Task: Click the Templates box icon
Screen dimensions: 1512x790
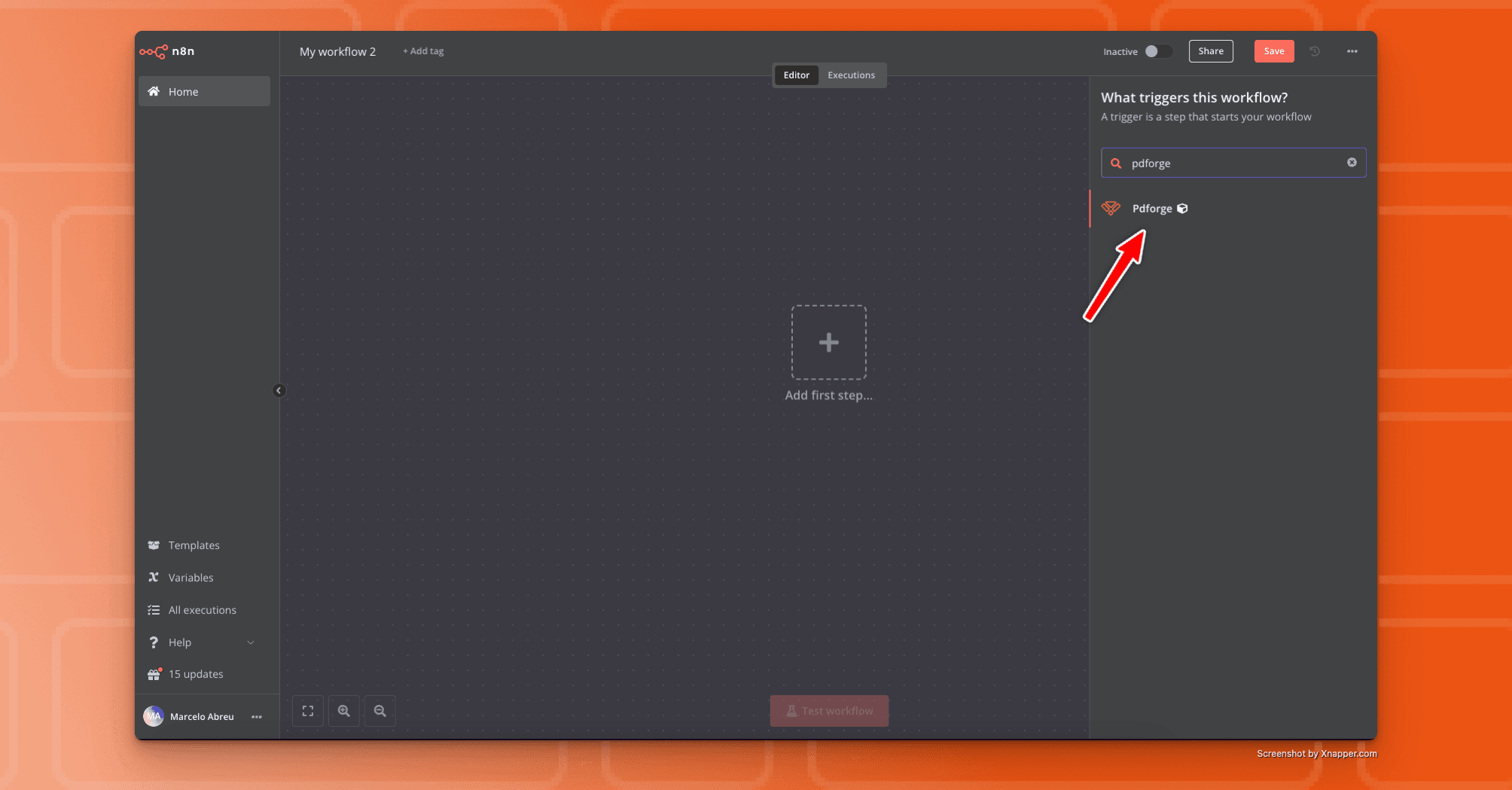Action: click(x=154, y=545)
